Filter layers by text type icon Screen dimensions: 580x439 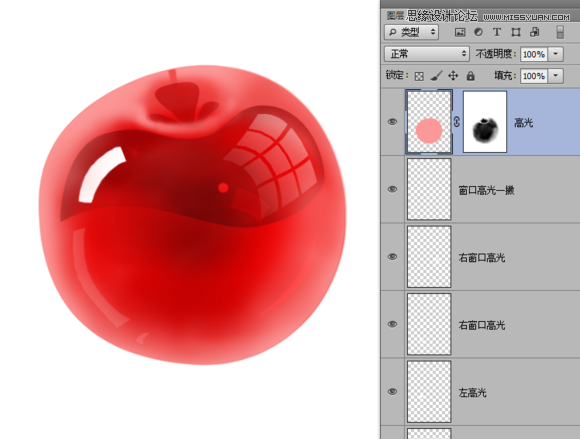coord(497,33)
